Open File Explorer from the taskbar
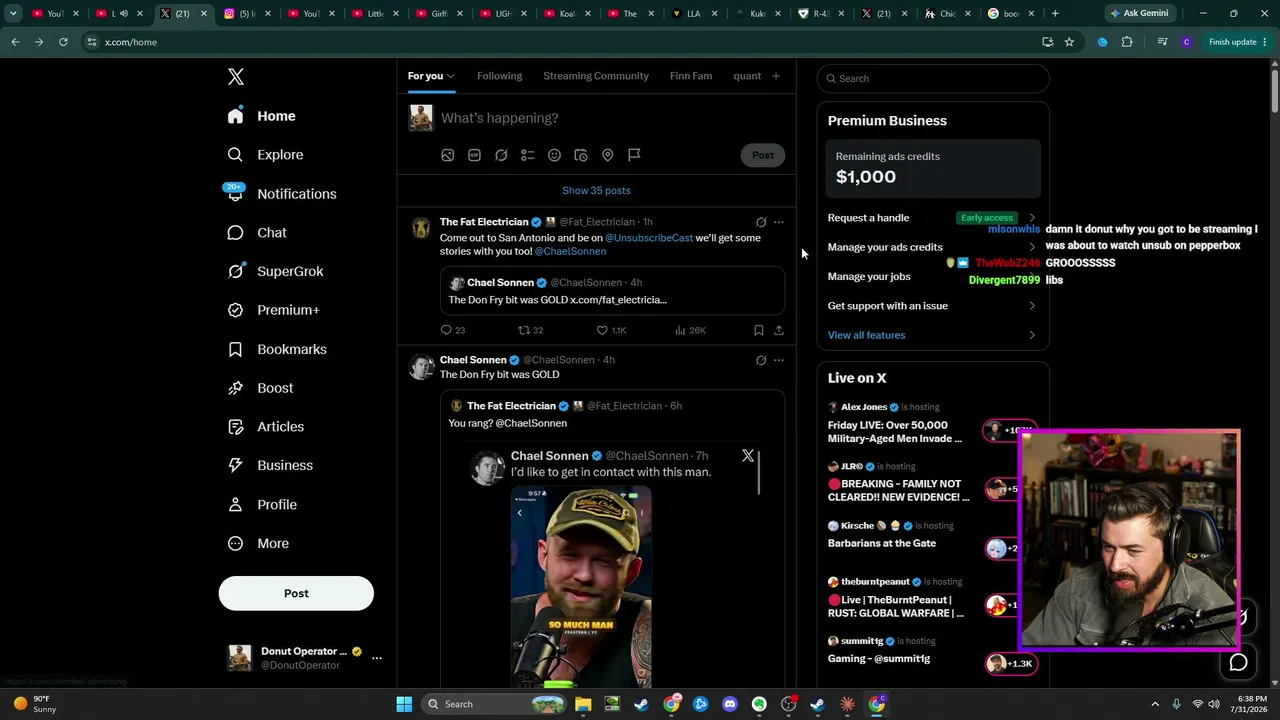 (583, 704)
